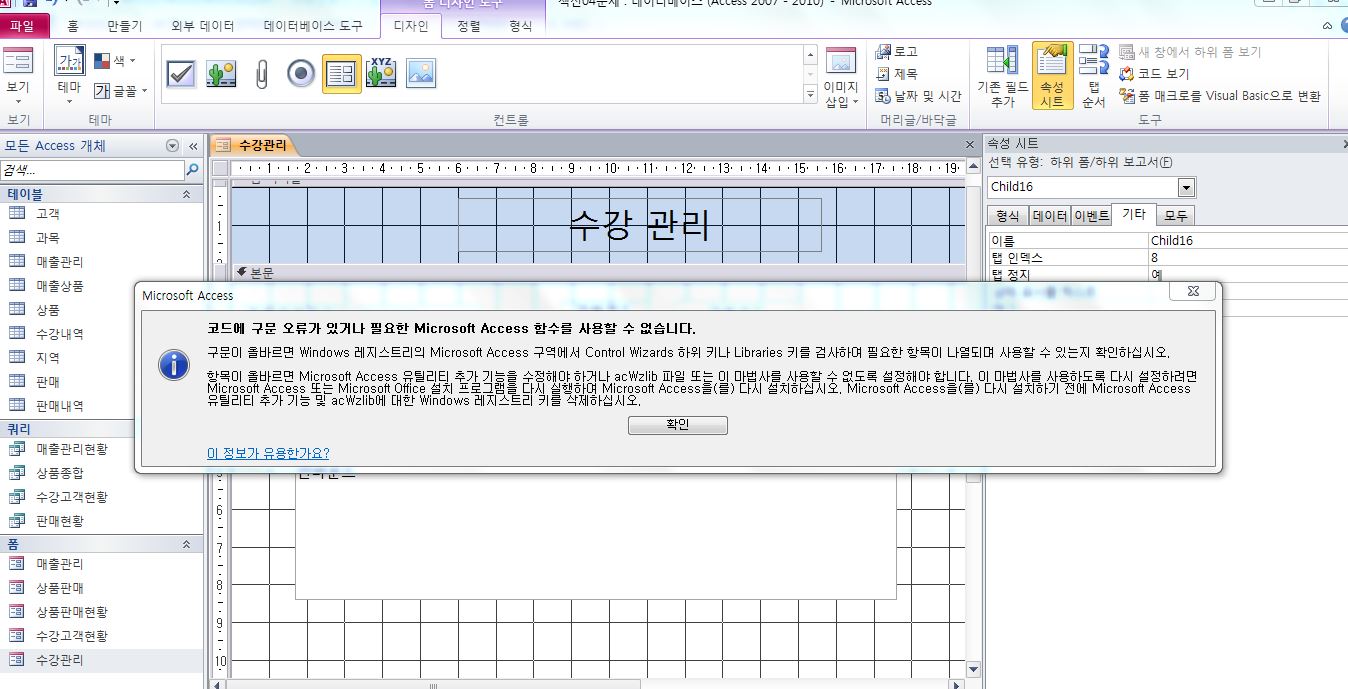
Task: Select the 매출관리 table in the list
Action: coord(60,262)
